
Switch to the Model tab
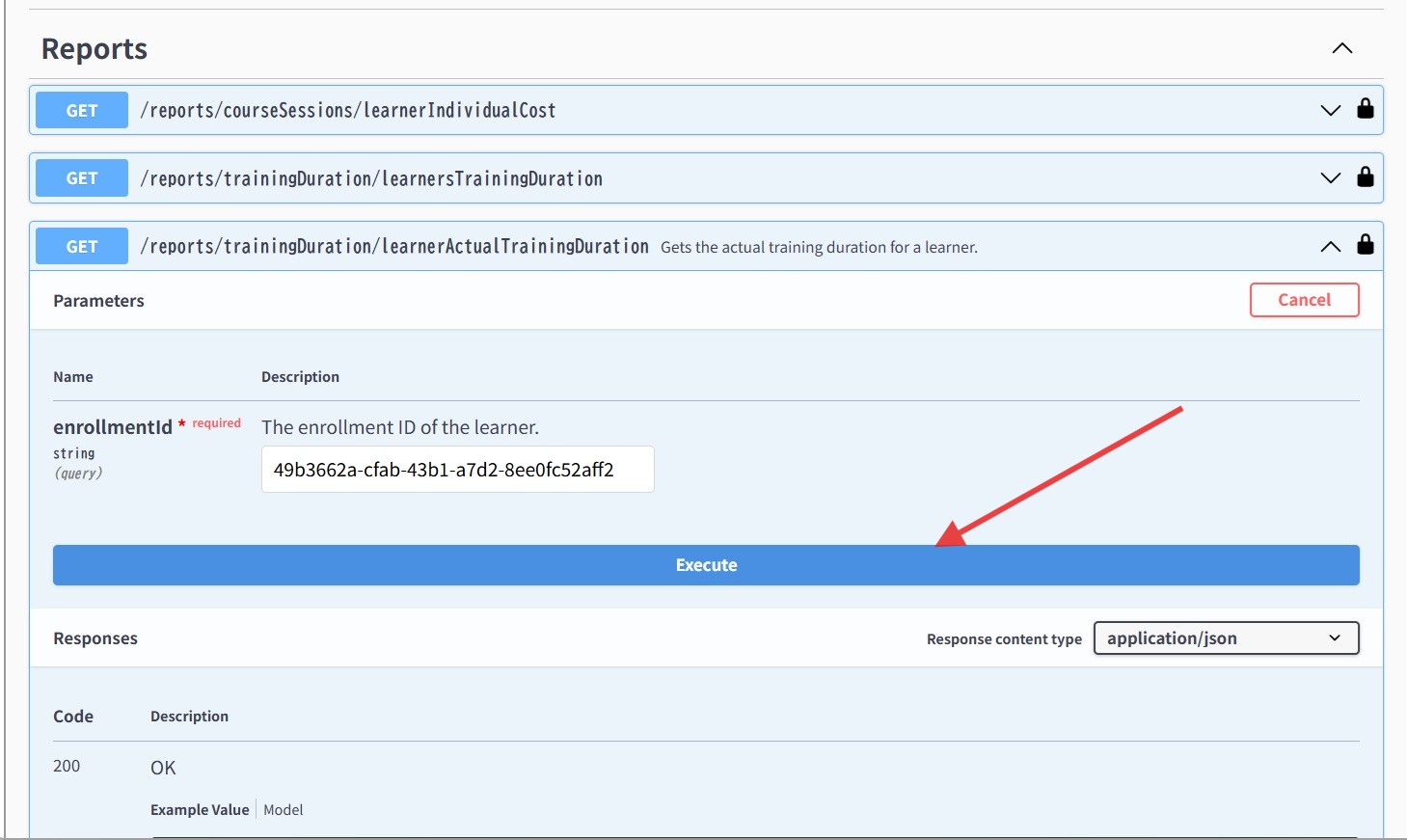click(x=284, y=810)
